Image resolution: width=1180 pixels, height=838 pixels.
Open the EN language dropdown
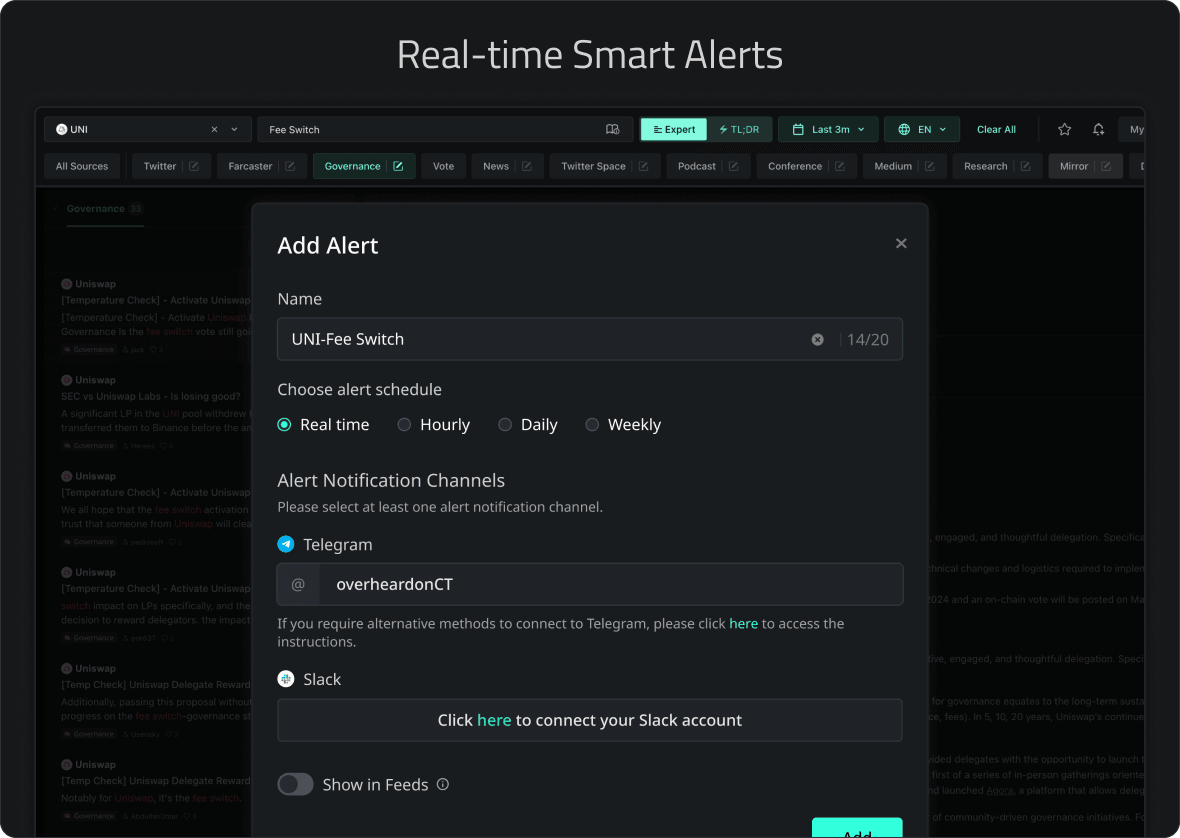921,129
